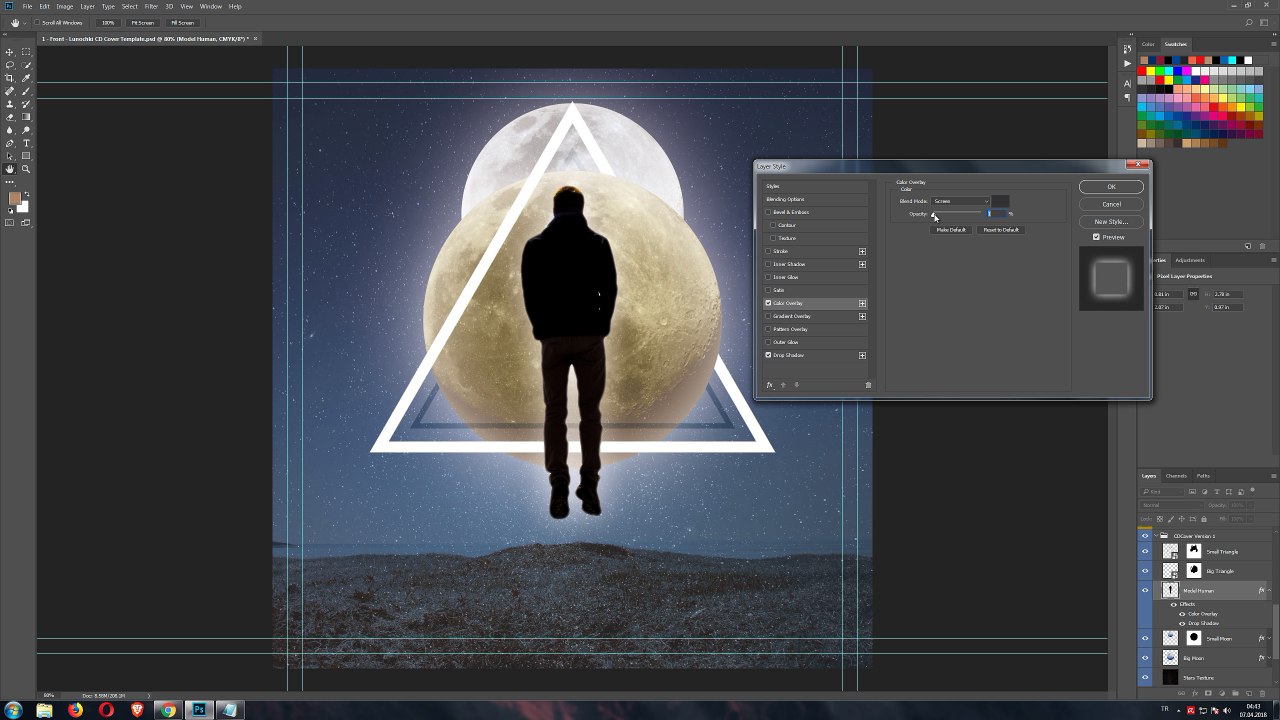Open the Blend Mode dropdown showing Screen
This screenshot has width=1280, height=720.
(x=960, y=201)
